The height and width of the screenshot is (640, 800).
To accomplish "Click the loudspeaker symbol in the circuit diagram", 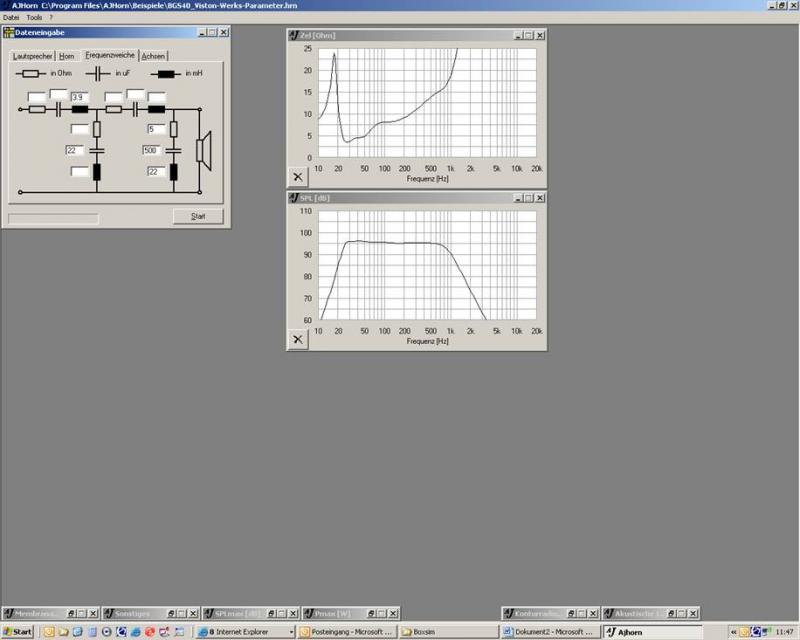I will pos(203,150).
